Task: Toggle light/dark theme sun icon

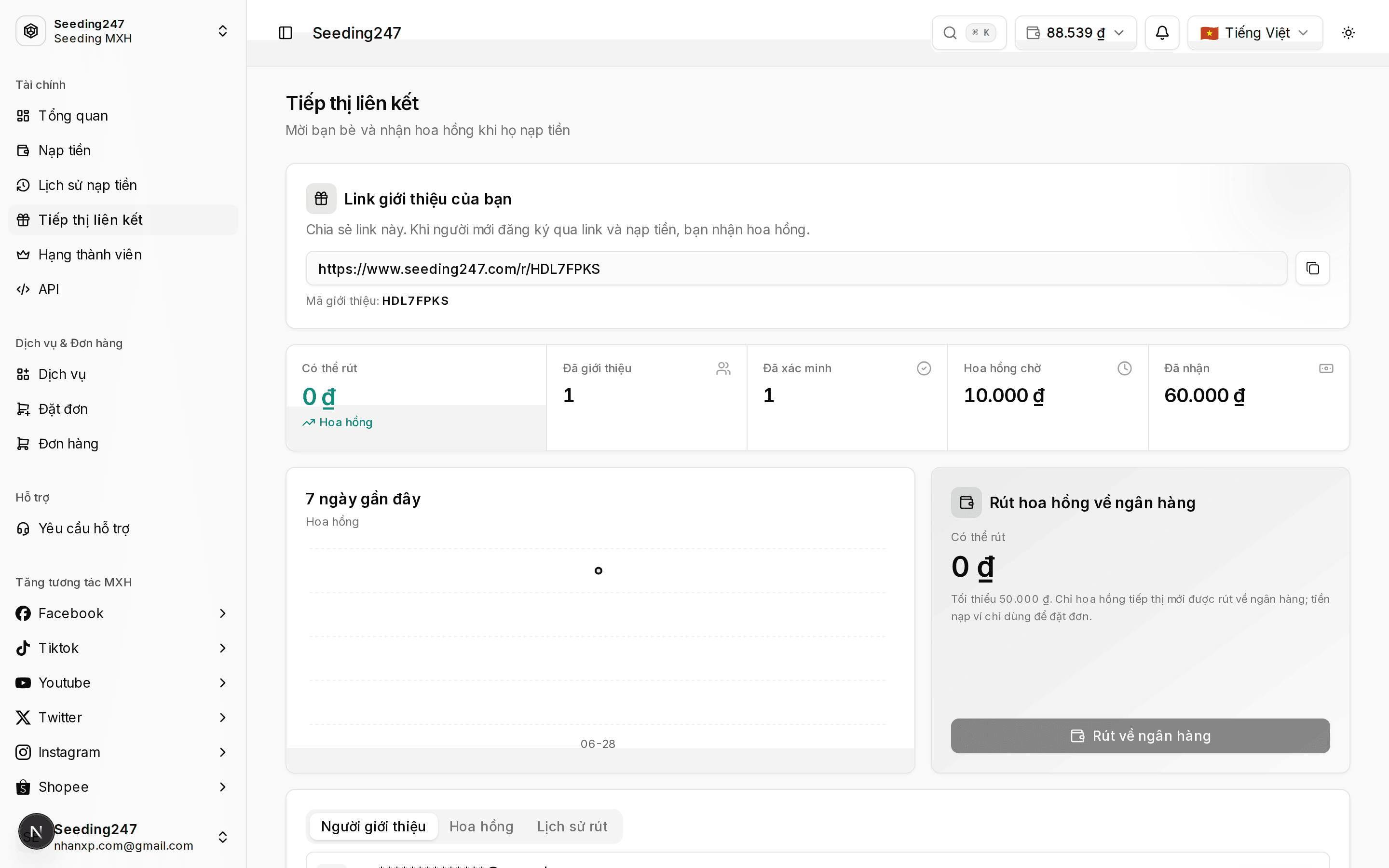Action: point(1348,33)
